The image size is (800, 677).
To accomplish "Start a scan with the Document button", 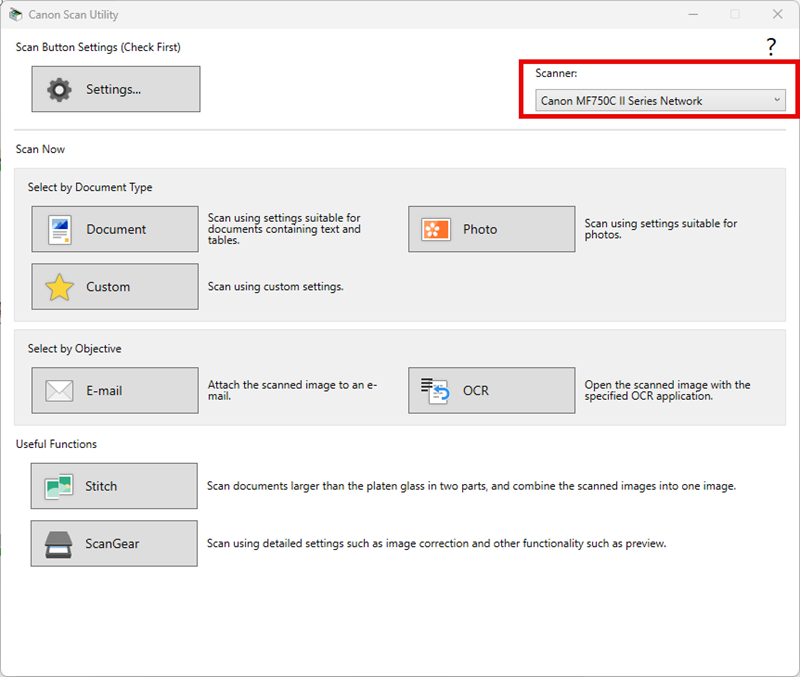I will point(115,229).
